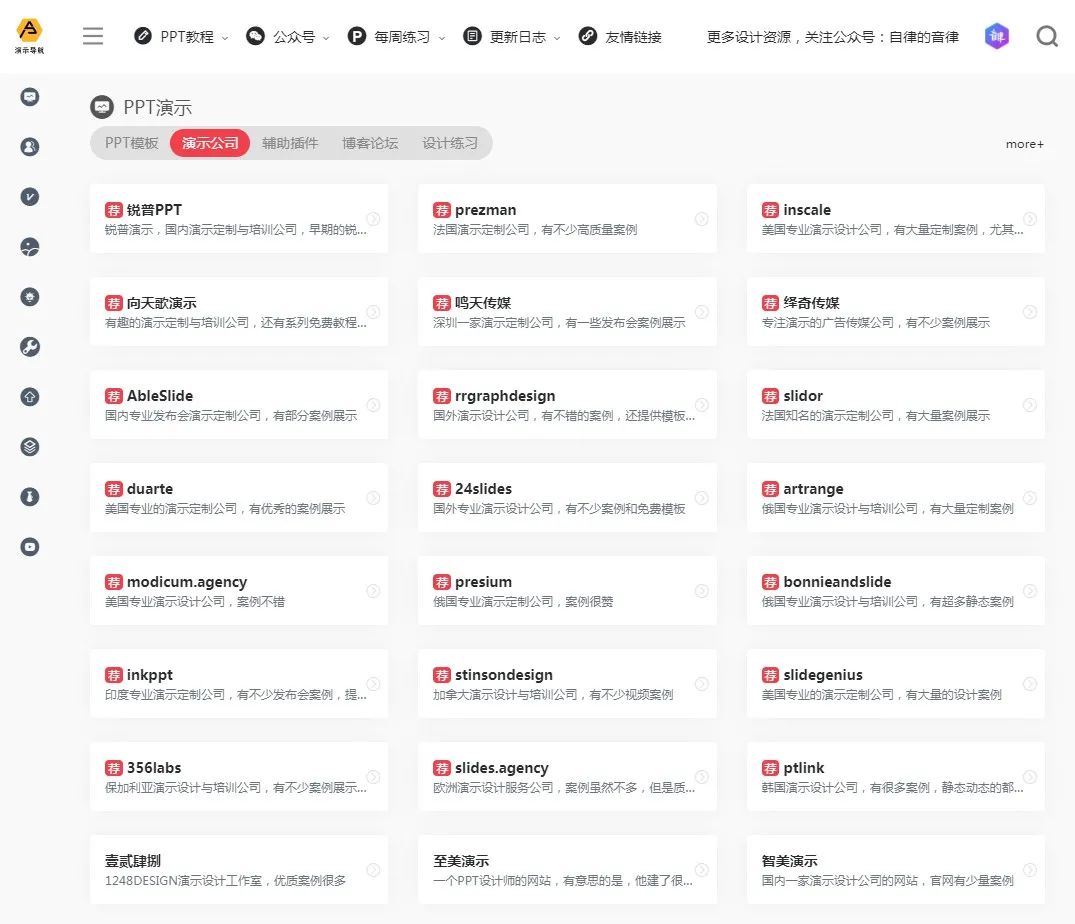This screenshot has width=1075, height=924.
Task: Open the 壹贰肆捌 card
Action: pos(239,870)
